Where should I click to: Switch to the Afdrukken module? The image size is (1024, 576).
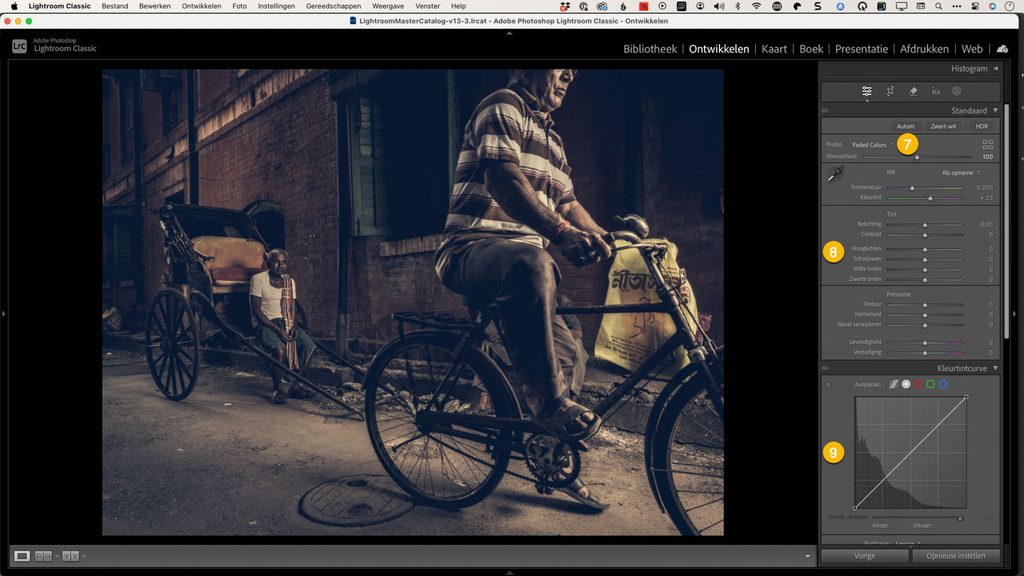(924, 49)
